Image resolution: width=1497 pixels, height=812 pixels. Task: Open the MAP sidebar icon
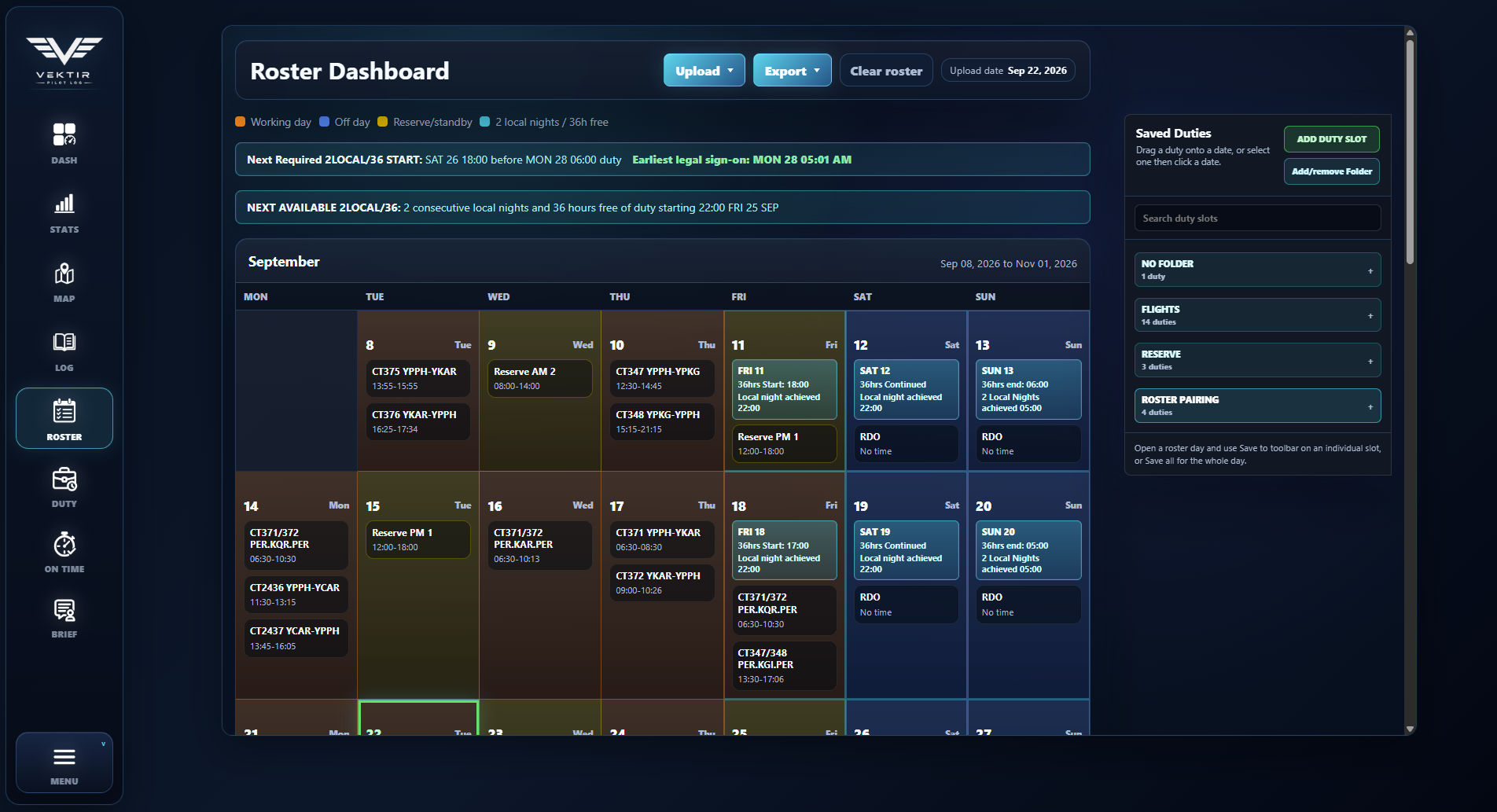[x=64, y=273]
